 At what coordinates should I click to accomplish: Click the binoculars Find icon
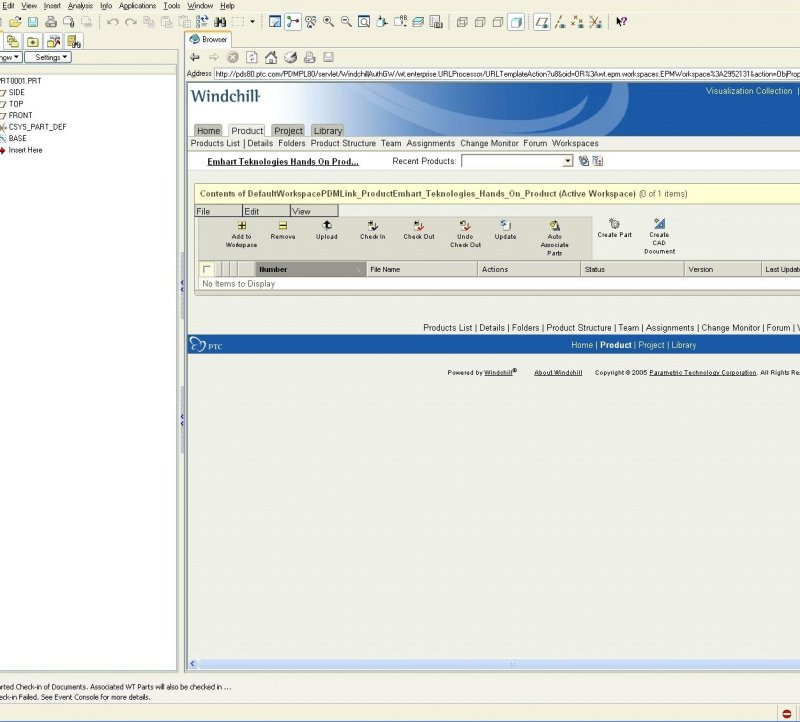(220, 22)
